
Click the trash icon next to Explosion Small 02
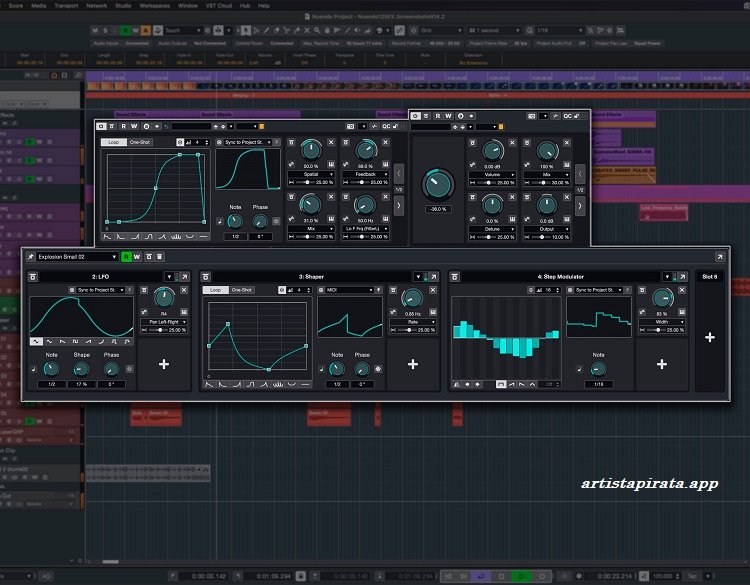[159, 257]
